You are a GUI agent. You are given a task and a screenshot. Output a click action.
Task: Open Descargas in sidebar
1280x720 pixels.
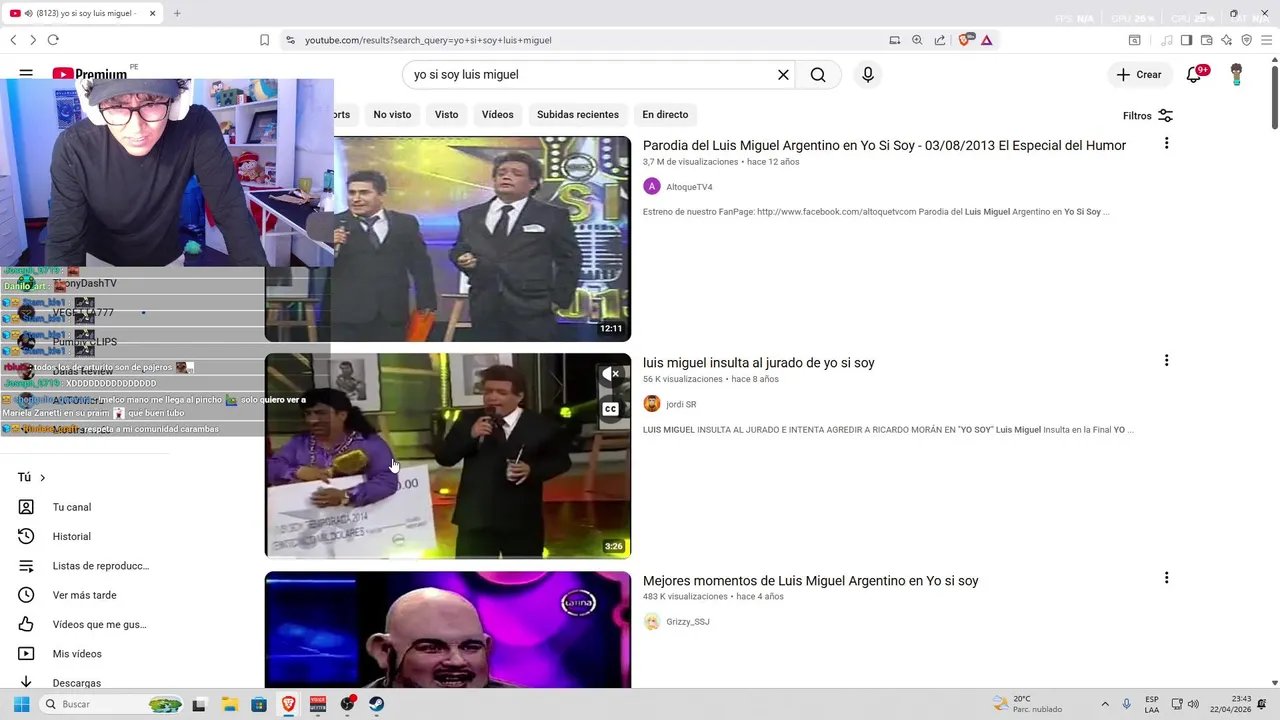pos(77,683)
